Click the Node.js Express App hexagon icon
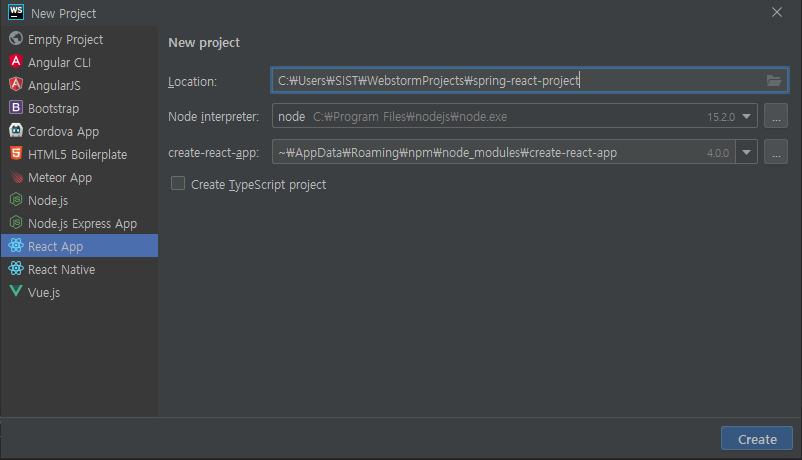The width and height of the screenshot is (802, 460). pos(16,223)
